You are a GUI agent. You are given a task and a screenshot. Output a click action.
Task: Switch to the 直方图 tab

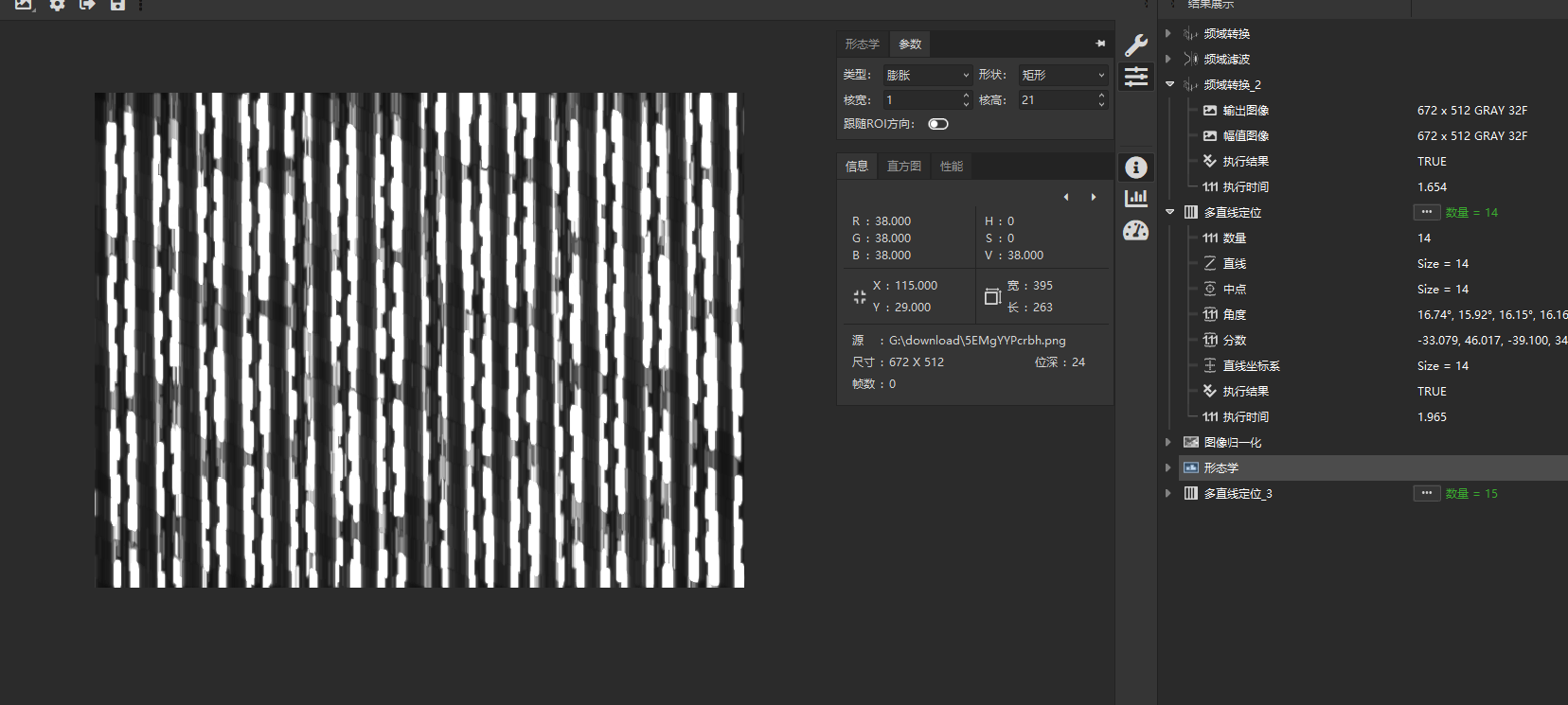(x=903, y=167)
